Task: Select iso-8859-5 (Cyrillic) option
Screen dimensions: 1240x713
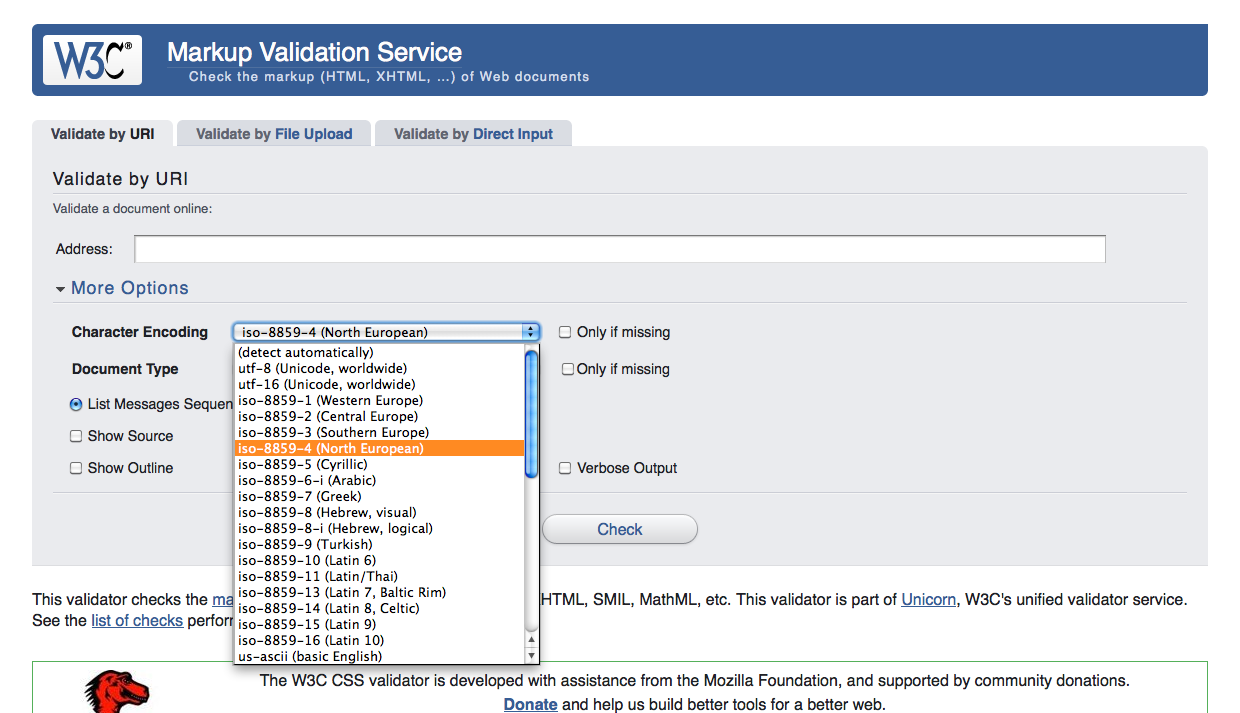Action: [x=379, y=464]
